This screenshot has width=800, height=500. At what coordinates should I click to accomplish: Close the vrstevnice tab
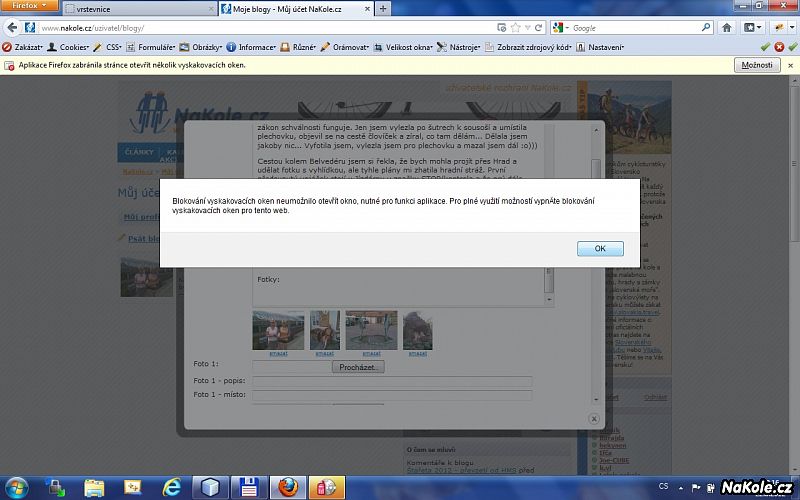(211, 9)
